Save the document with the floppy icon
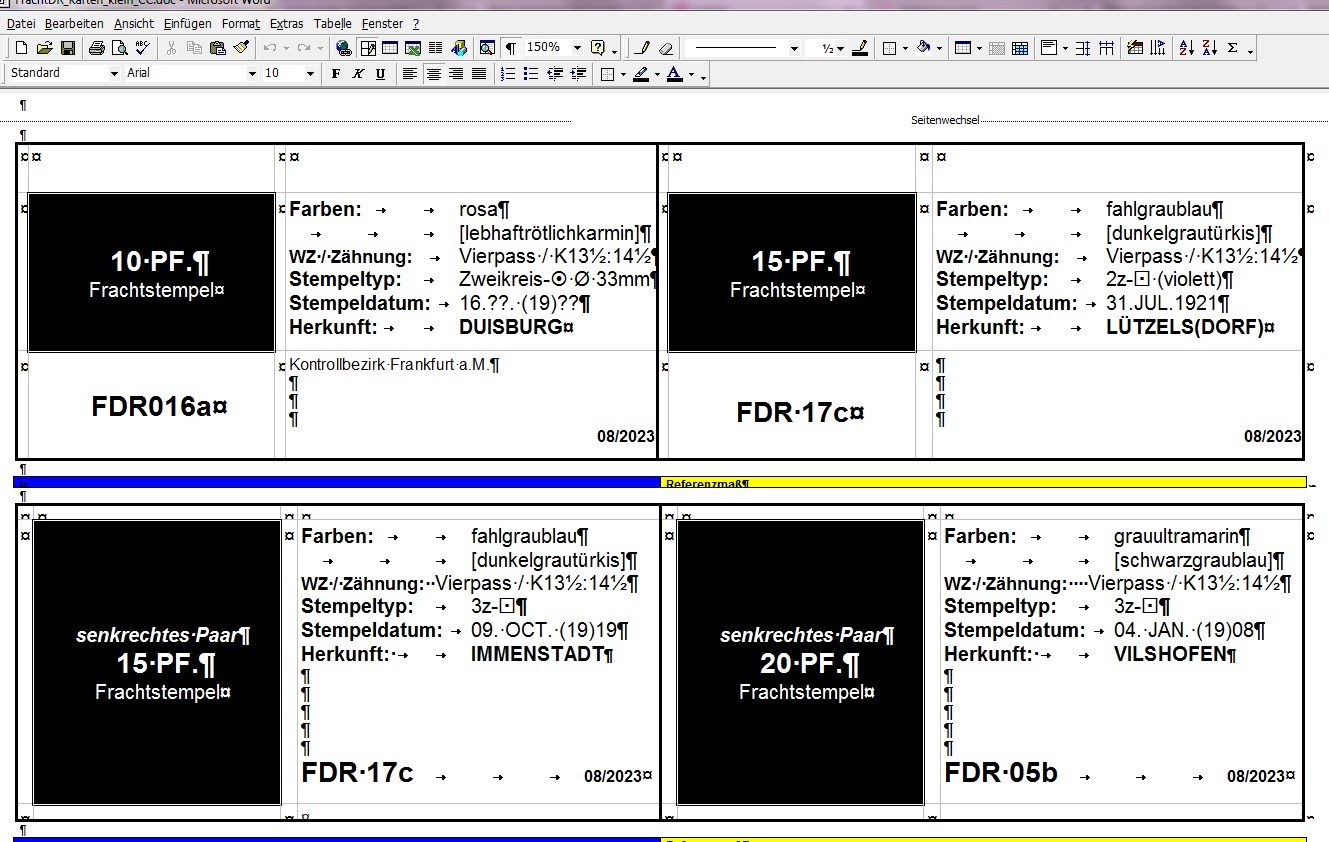1329x842 pixels. 68,48
